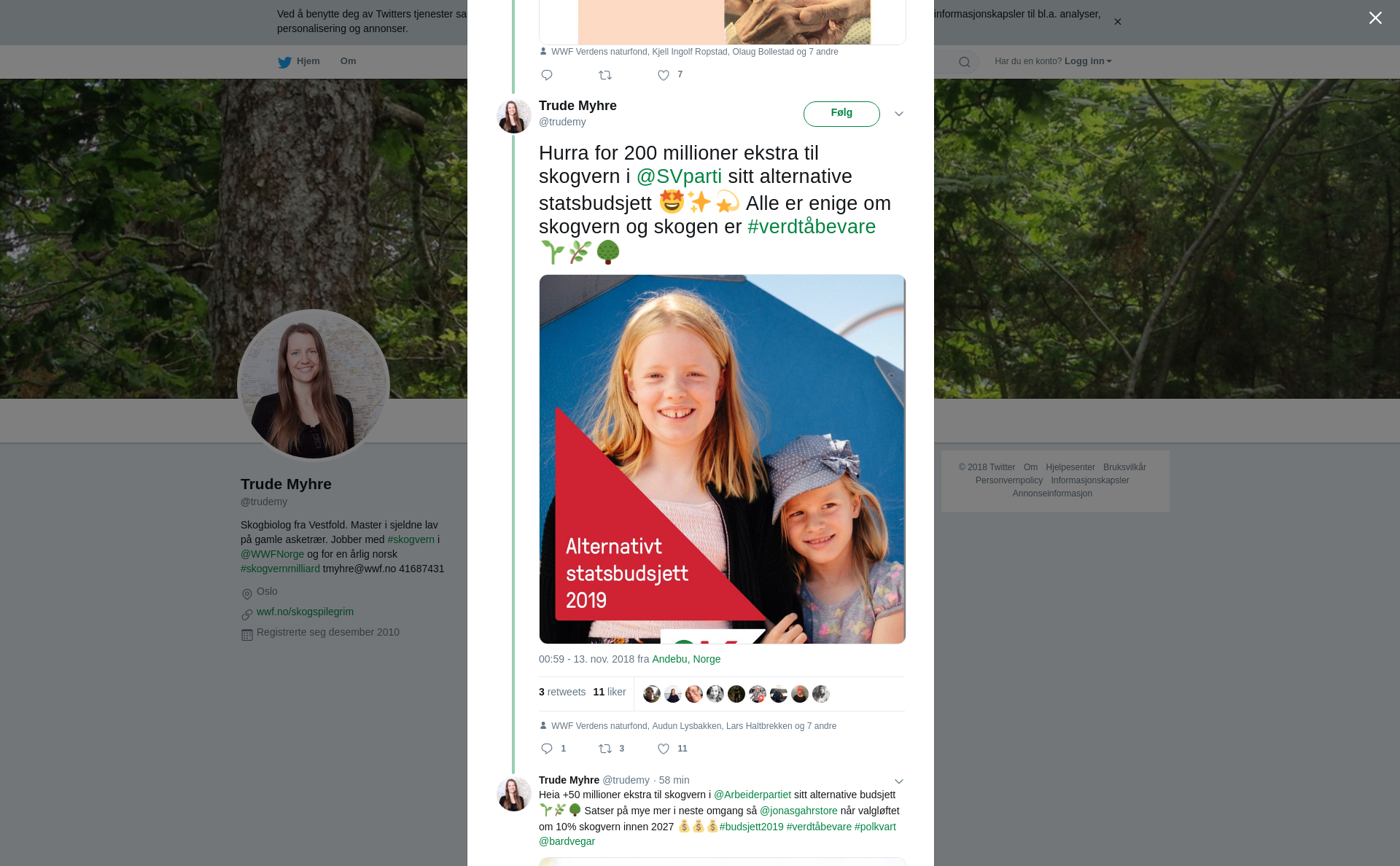Dismiss the cookie notice banner

pyautogui.click(x=1117, y=22)
